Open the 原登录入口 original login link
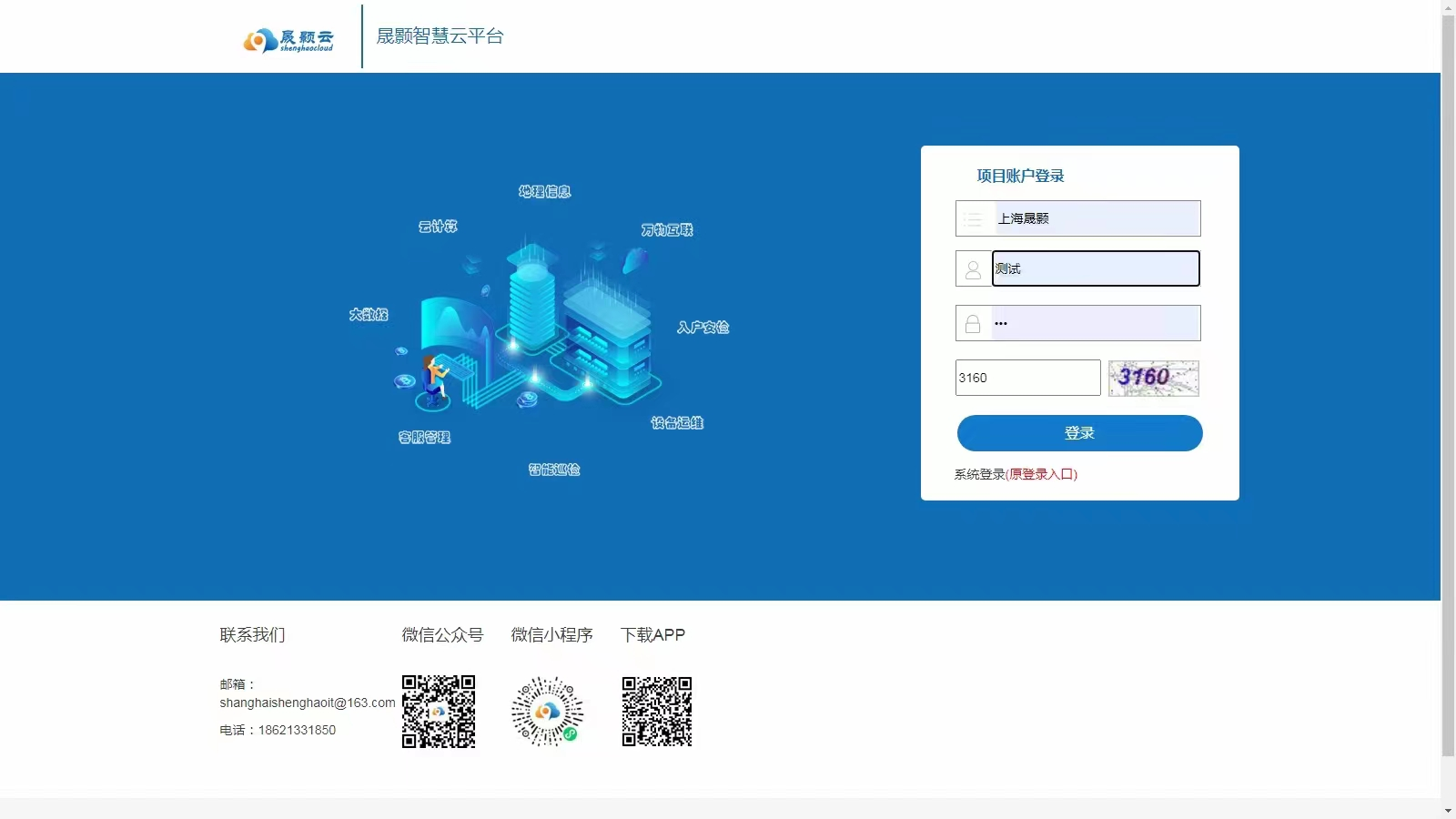The image size is (1456, 819). (1042, 474)
